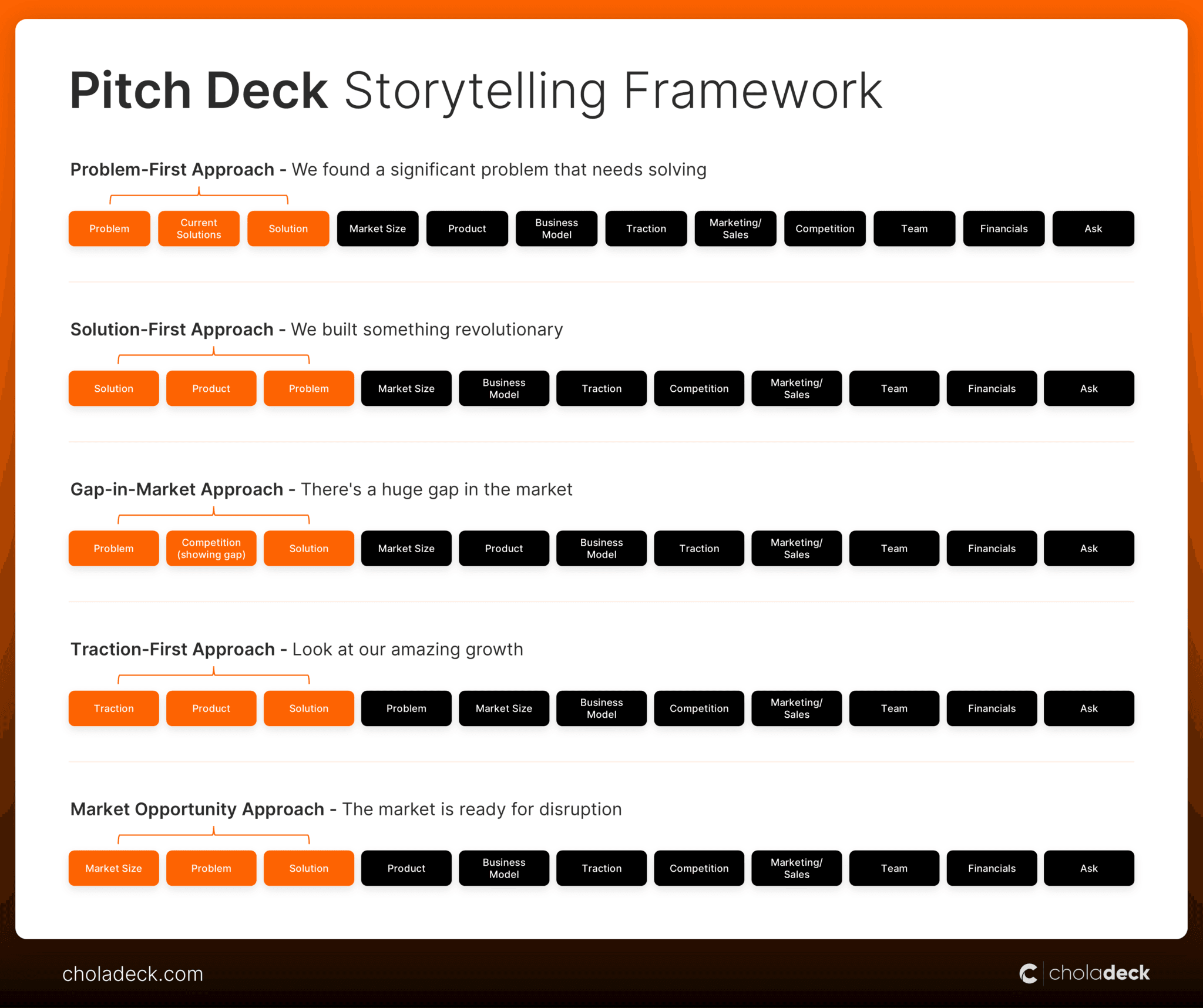Viewport: 1203px width, 1008px height.
Task: Select Business Model in Traction-First row
Action: 601,708
